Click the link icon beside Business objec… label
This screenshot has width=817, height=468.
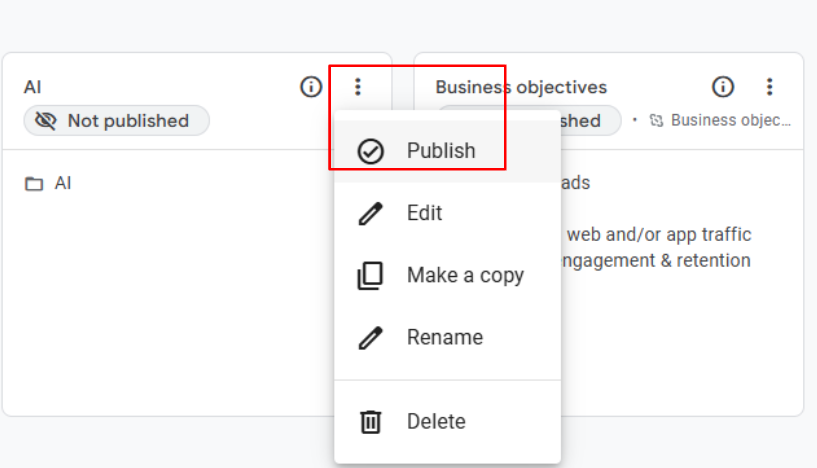[656, 121]
